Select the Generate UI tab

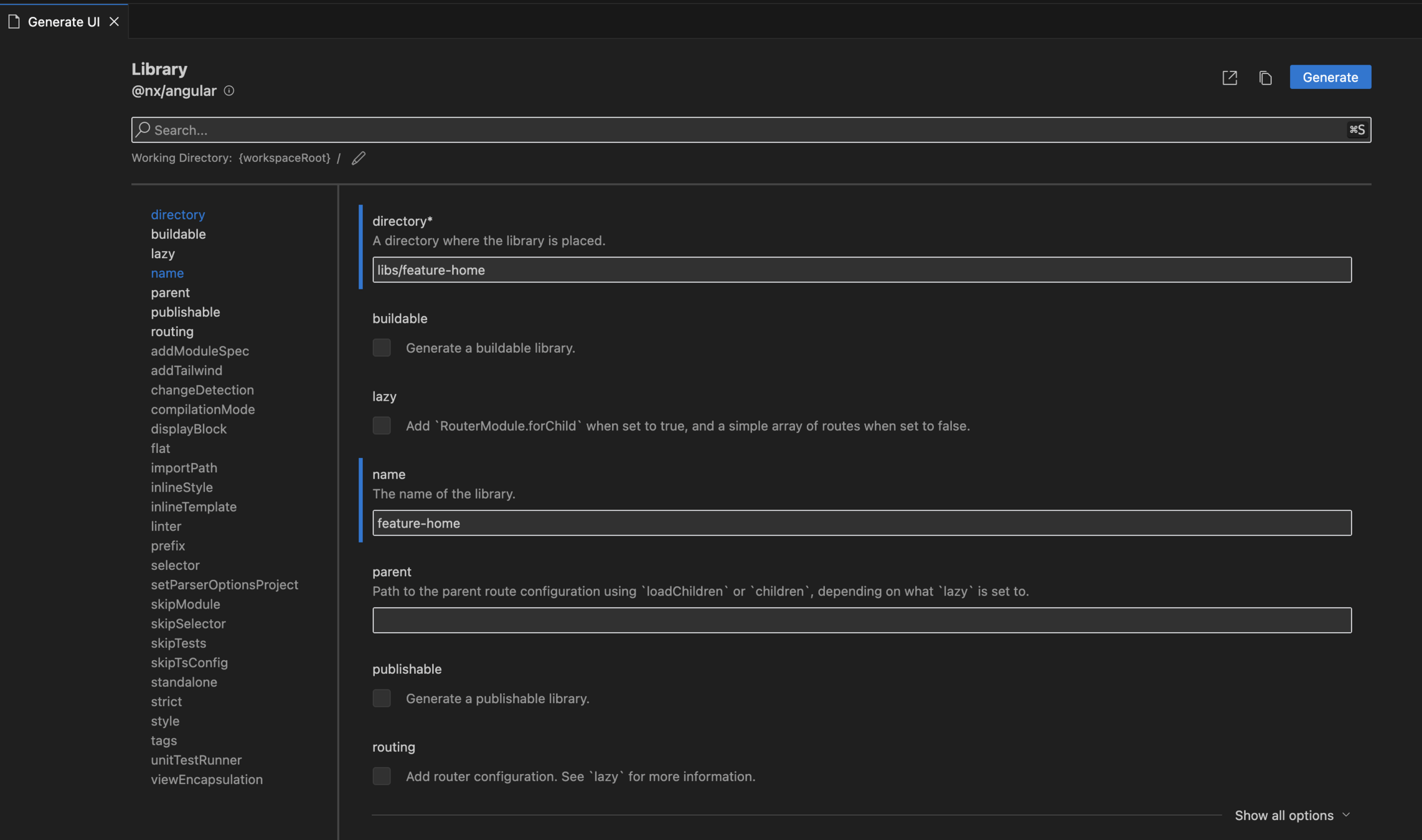point(64,22)
